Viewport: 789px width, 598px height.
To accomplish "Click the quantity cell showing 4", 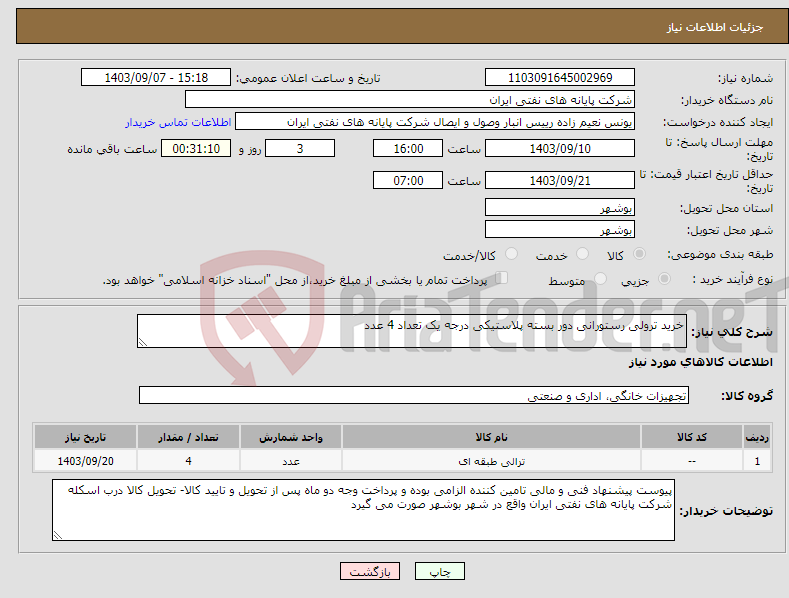I will (188, 461).
